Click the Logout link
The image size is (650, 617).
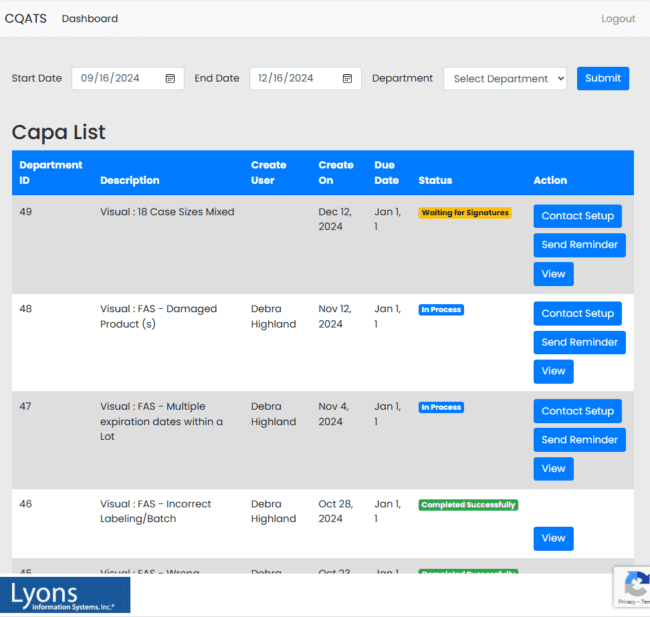pos(618,19)
